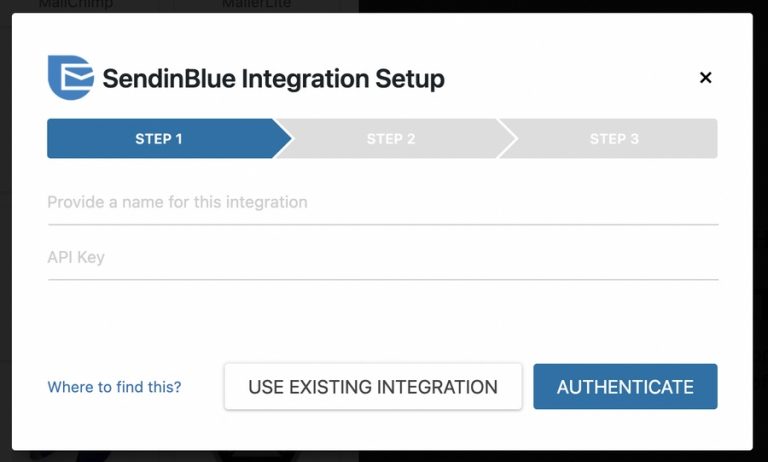Click the underline below the integration name field
768x462 pixels.
(x=382, y=224)
